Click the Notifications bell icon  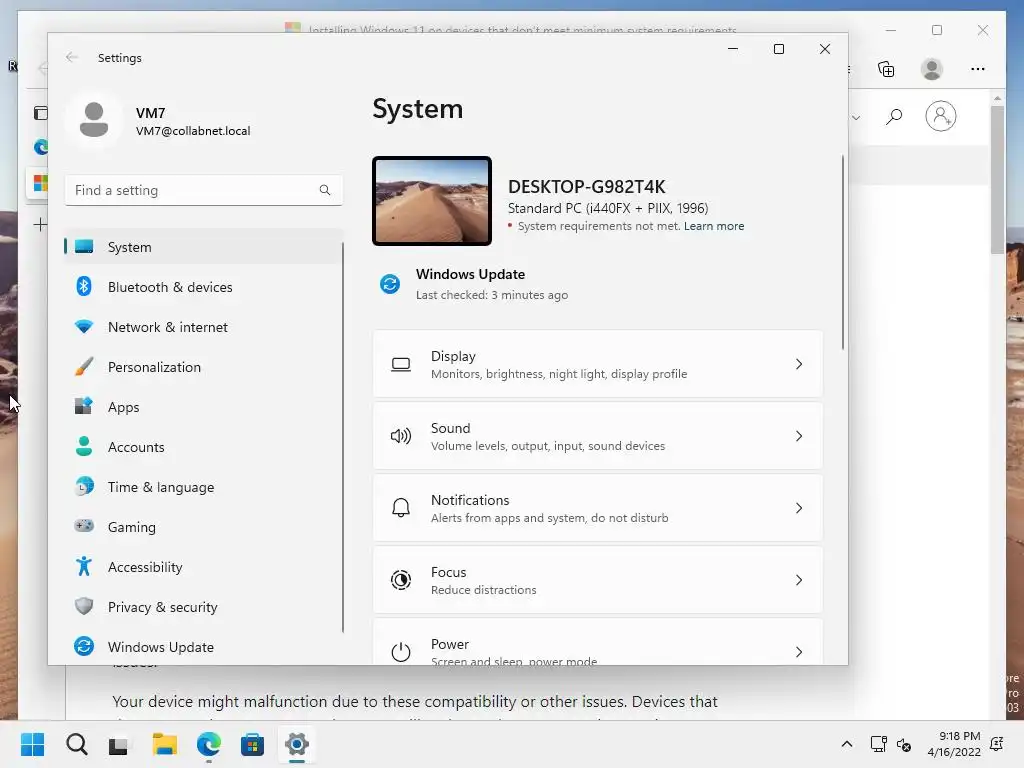pyautogui.click(x=401, y=508)
